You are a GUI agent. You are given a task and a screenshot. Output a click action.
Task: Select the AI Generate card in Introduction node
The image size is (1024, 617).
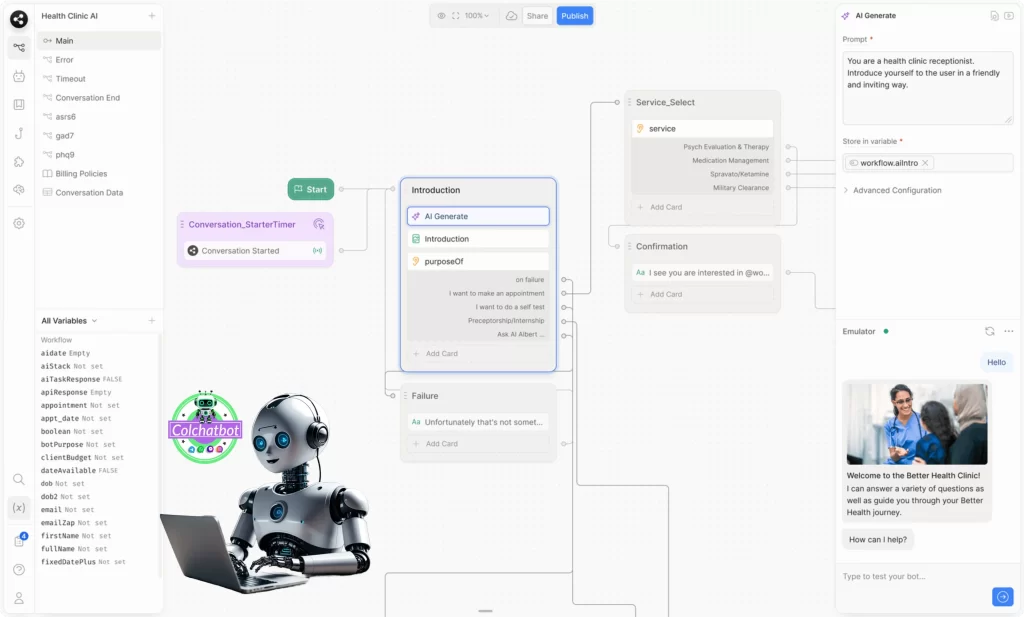pyautogui.click(x=477, y=216)
